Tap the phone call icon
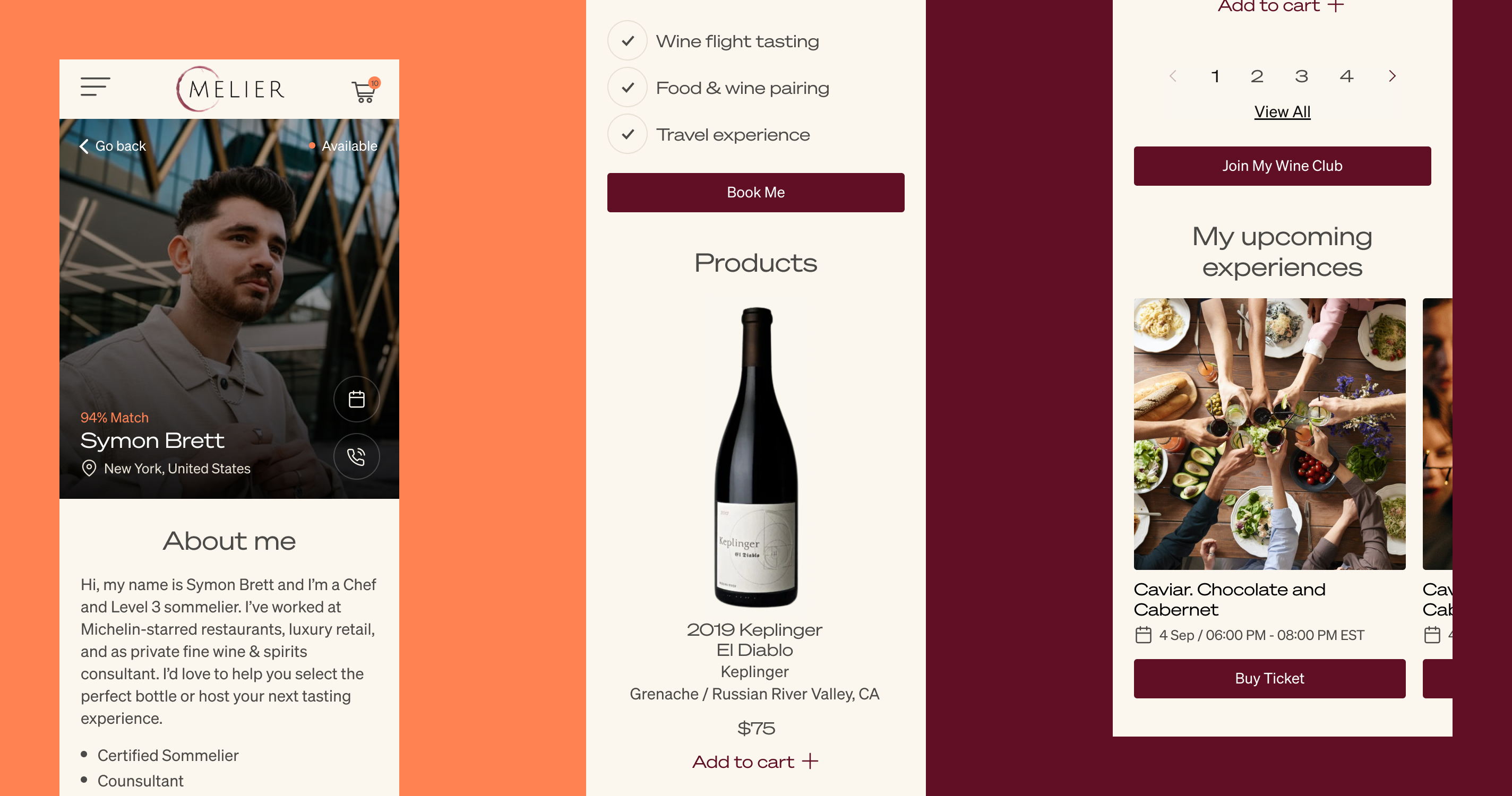 (356, 456)
